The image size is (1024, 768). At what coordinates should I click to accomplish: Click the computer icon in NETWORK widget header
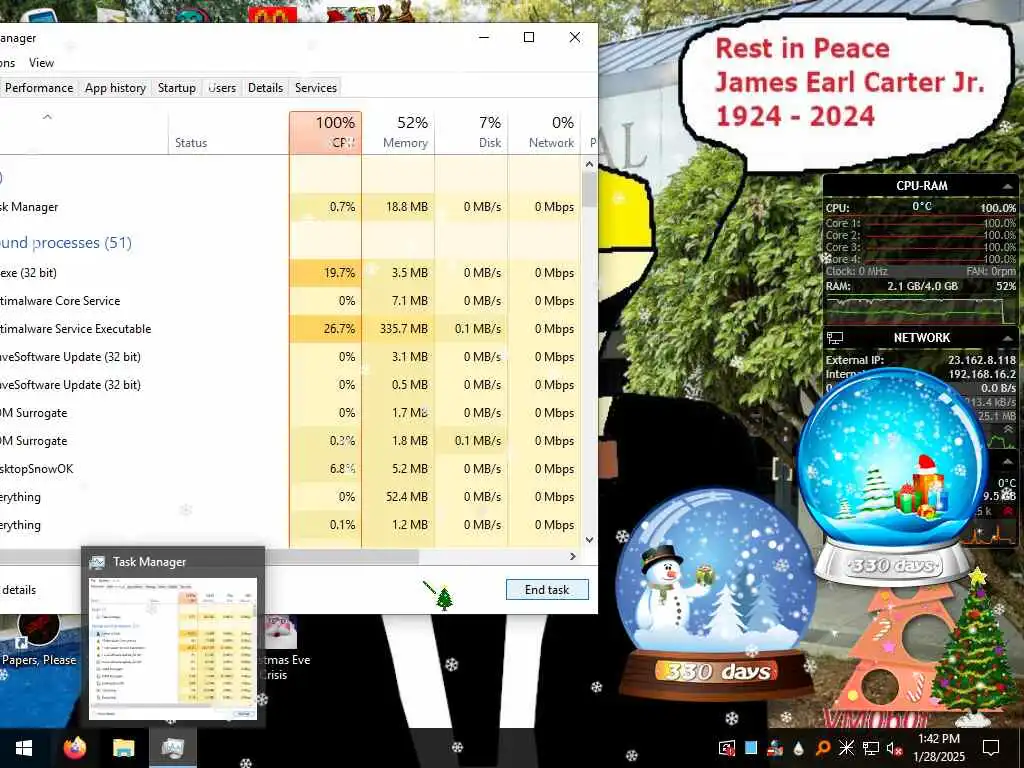[x=835, y=338]
